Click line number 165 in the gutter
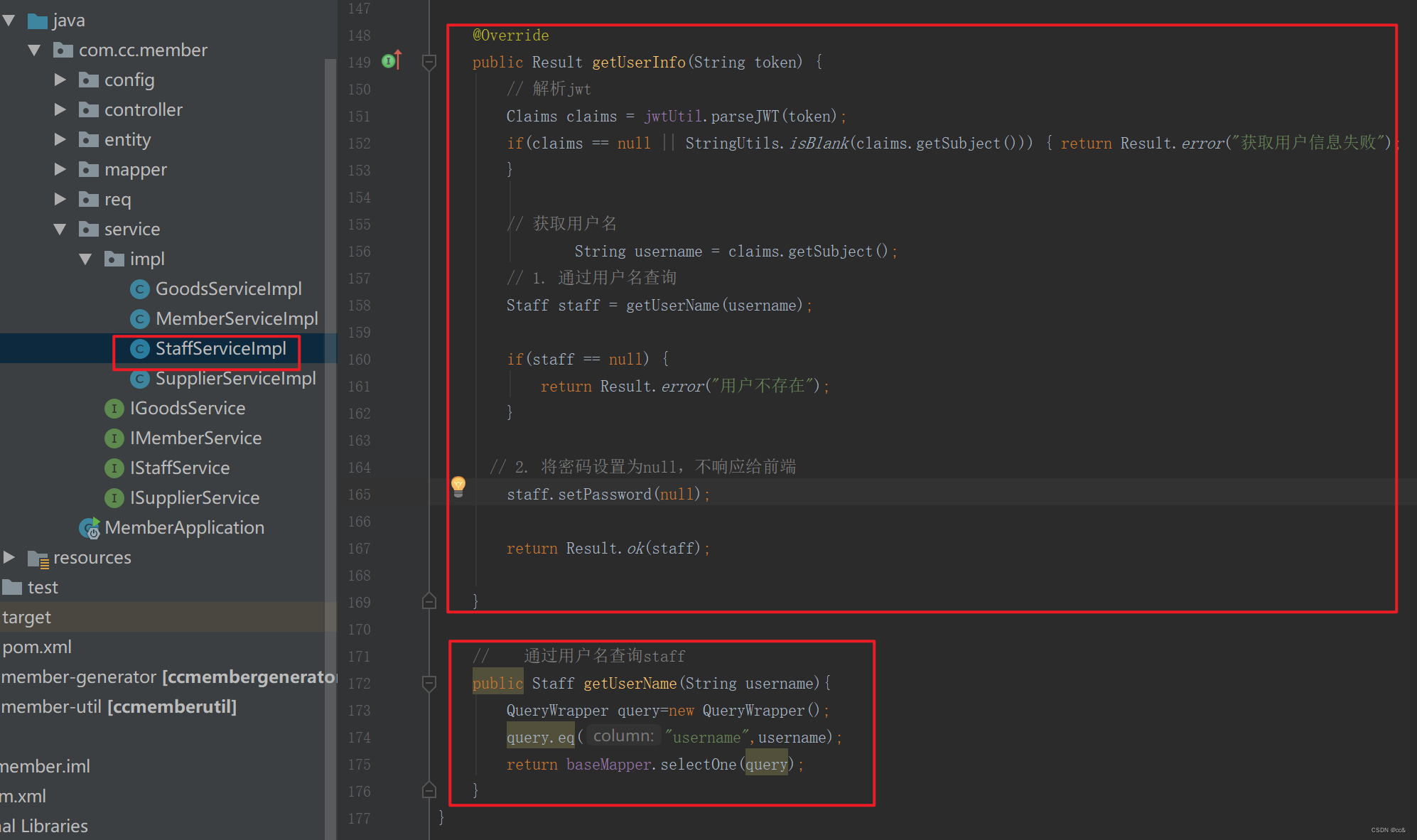This screenshot has height=840, width=1417. coord(359,495)
